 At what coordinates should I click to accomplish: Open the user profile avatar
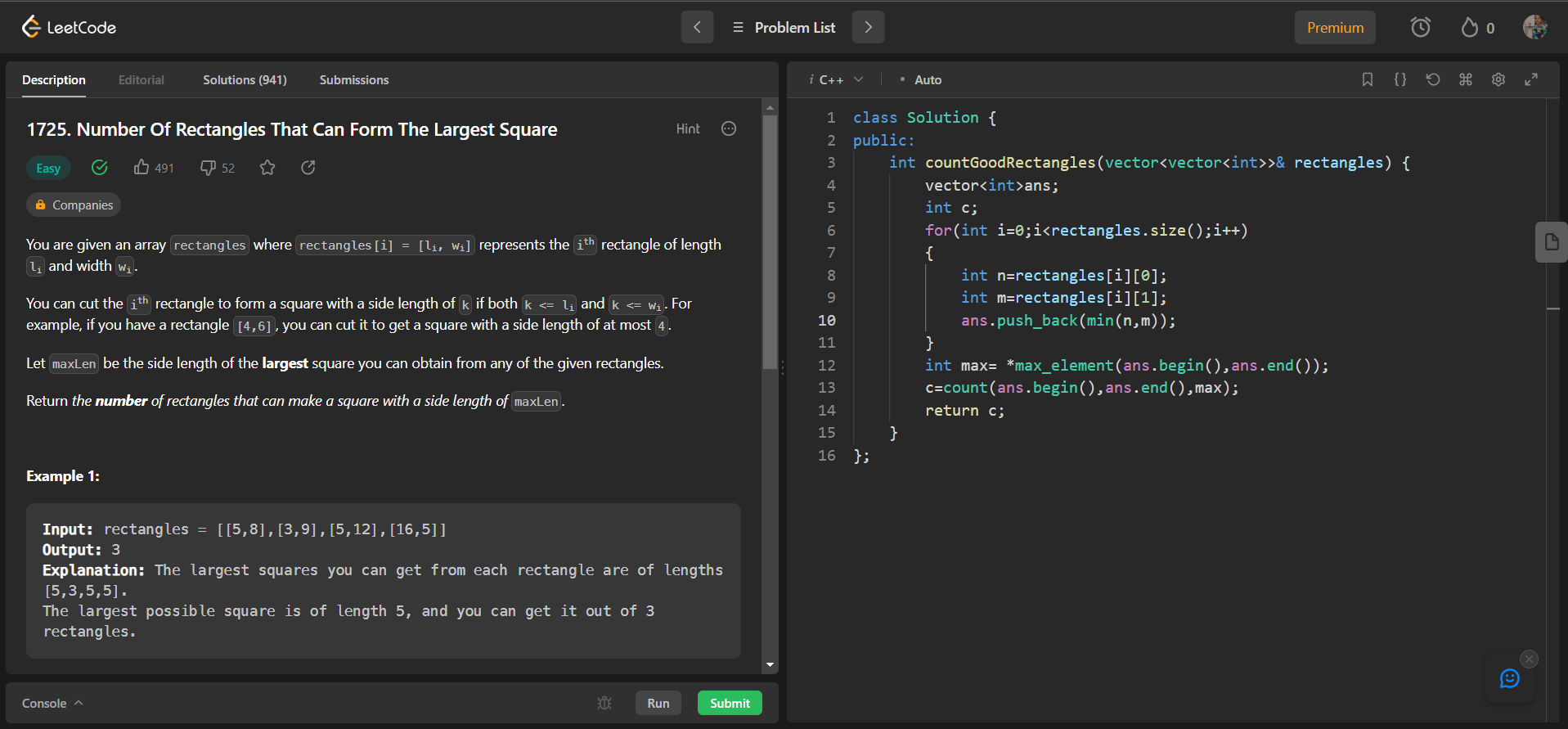tap(1534, 27)
